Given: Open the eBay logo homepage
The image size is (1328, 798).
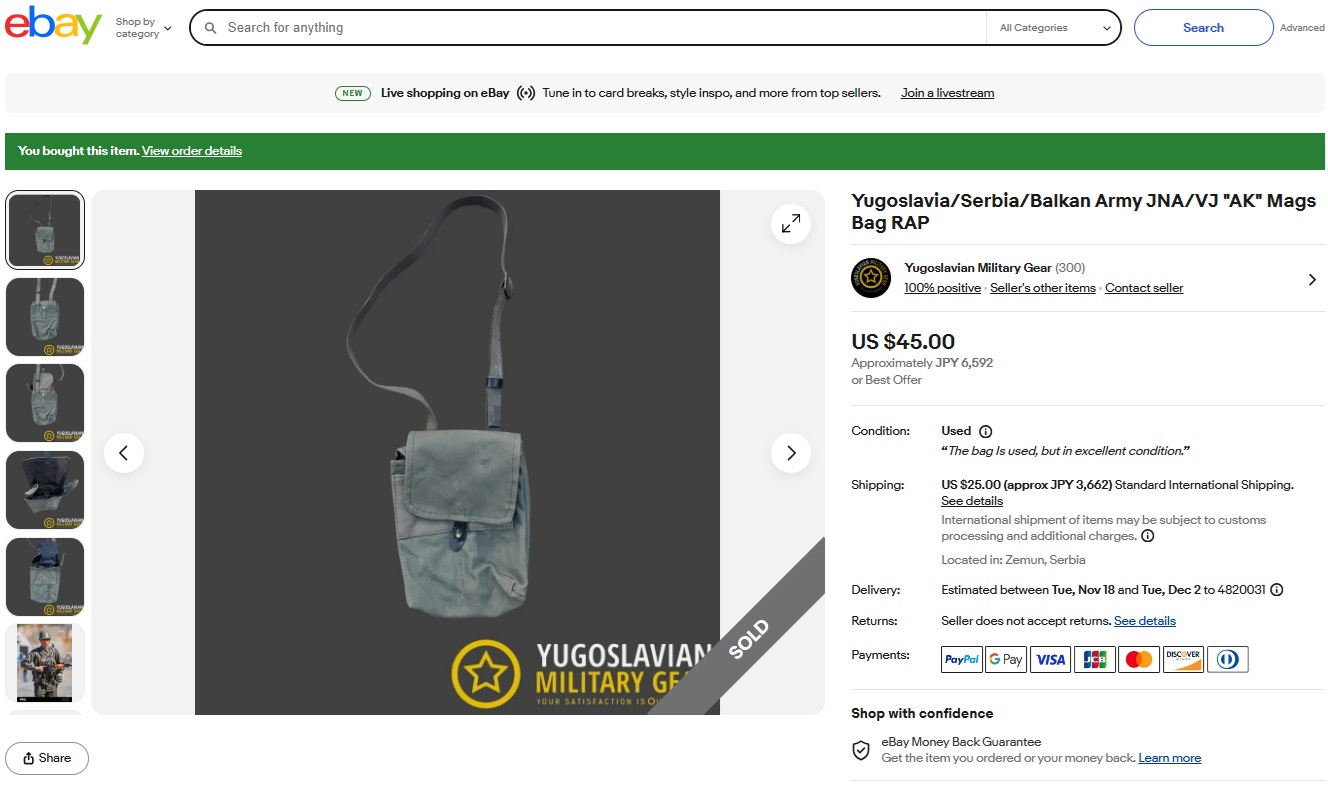Looking at the screenshot, I should [x=53, y=25].
